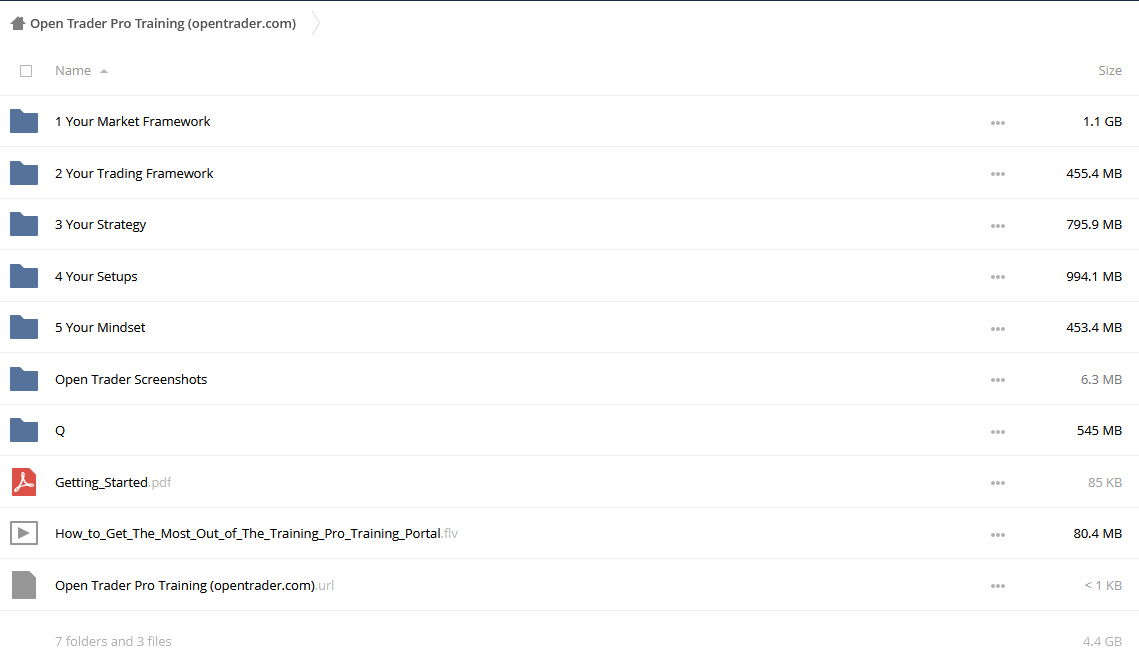1139x659 pixels.
Task: Open folder icon for 4 Your Setups
Action: pyautogui.click(x=24, y=276)
